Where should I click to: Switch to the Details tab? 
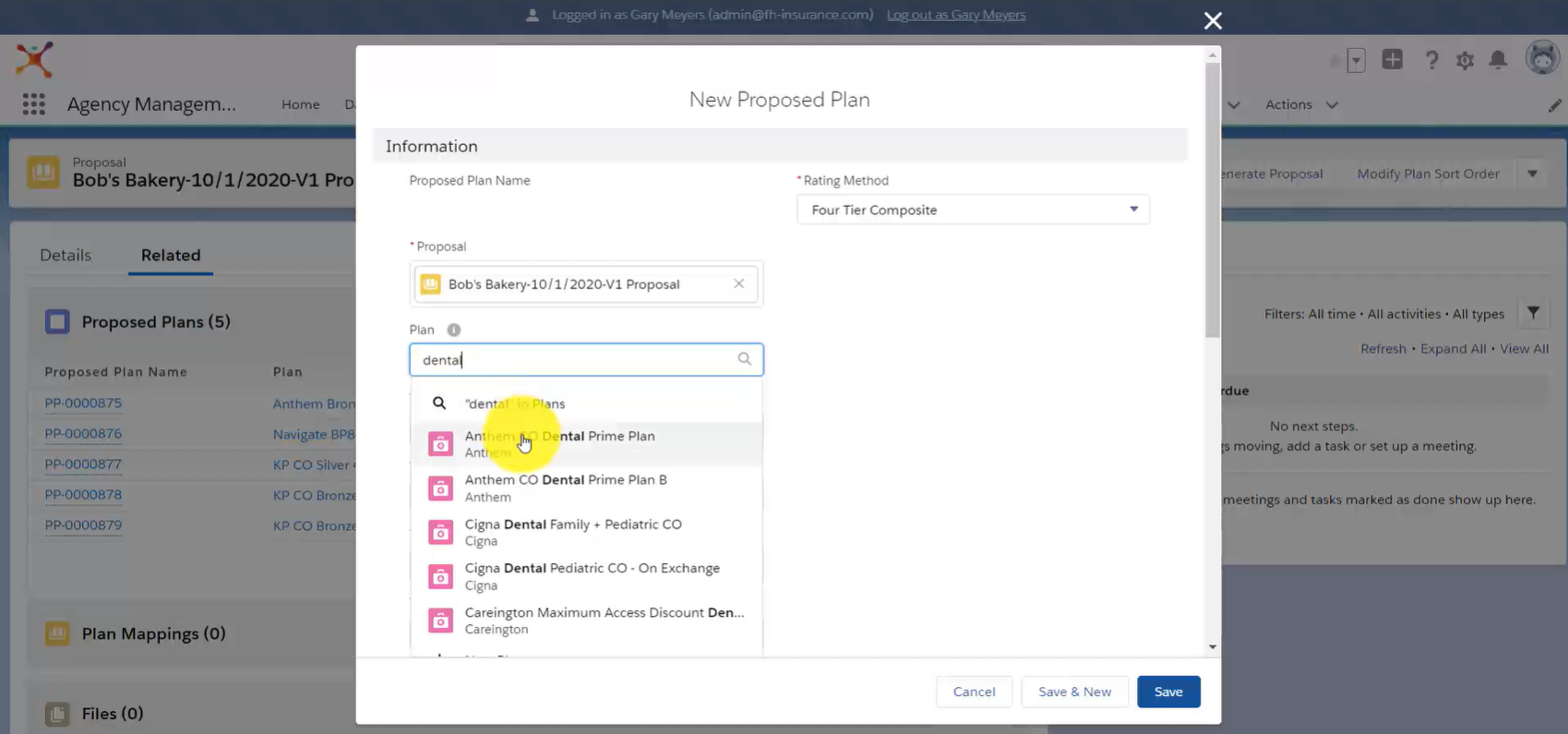coord(66,255)
